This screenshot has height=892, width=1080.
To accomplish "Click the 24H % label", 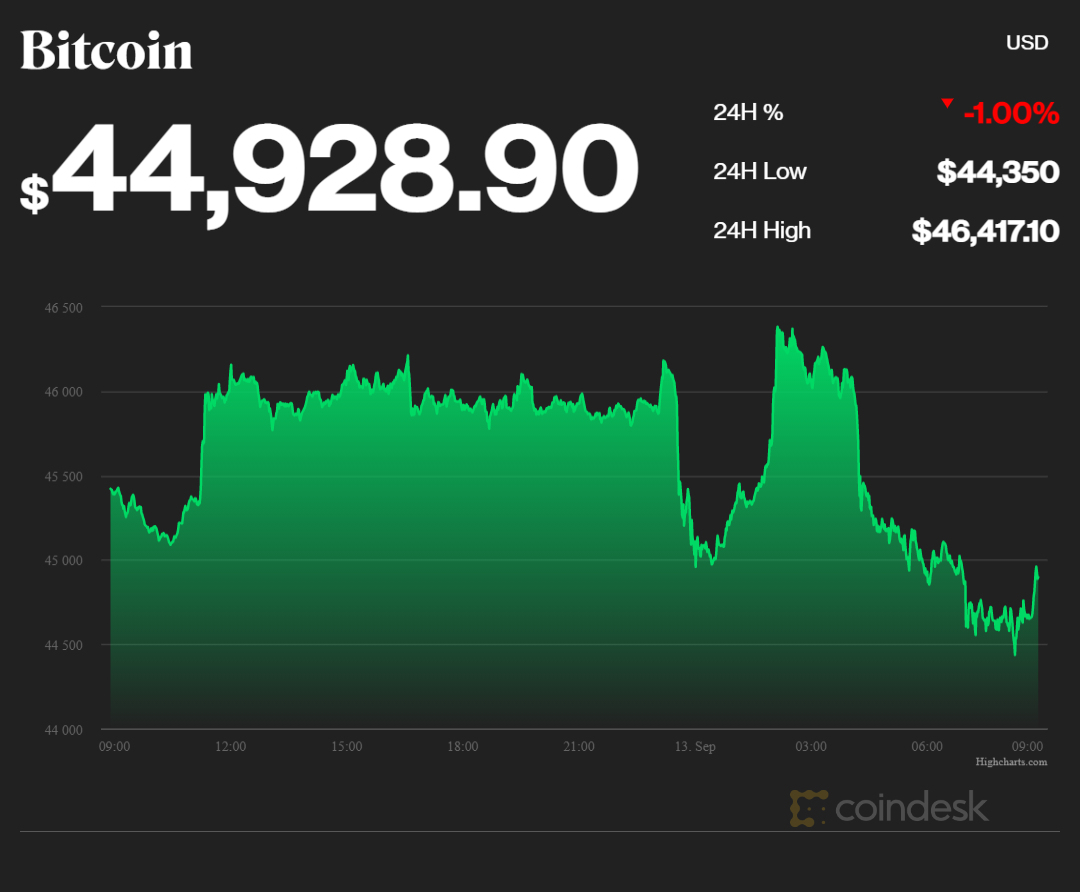I will coord(748,112).
